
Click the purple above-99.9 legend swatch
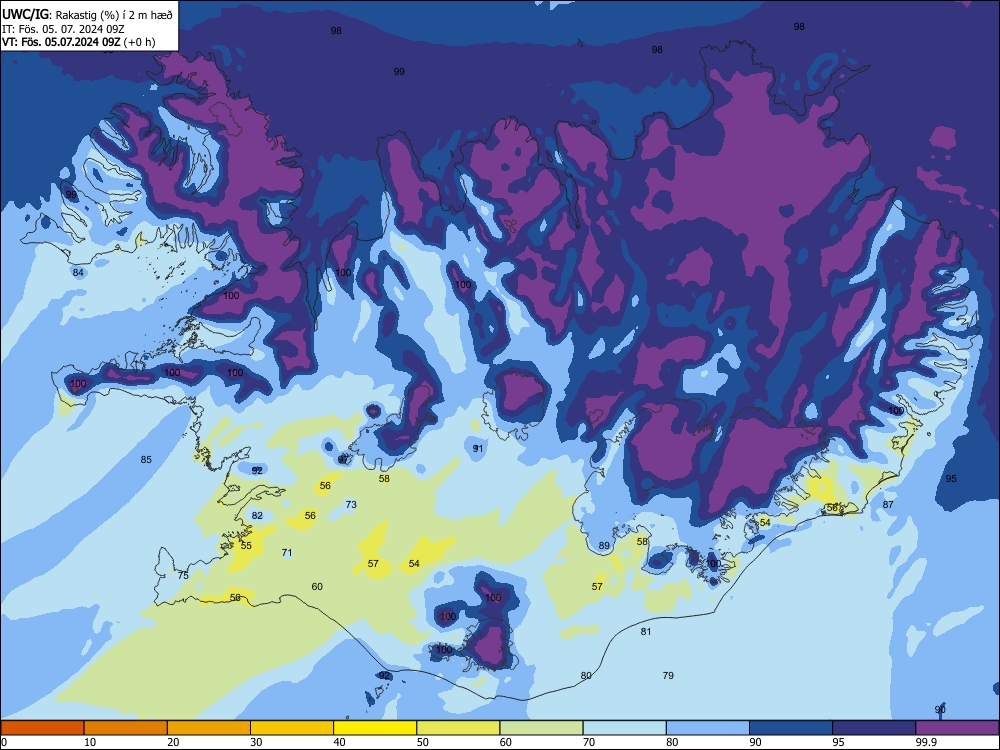coord(958,728)
